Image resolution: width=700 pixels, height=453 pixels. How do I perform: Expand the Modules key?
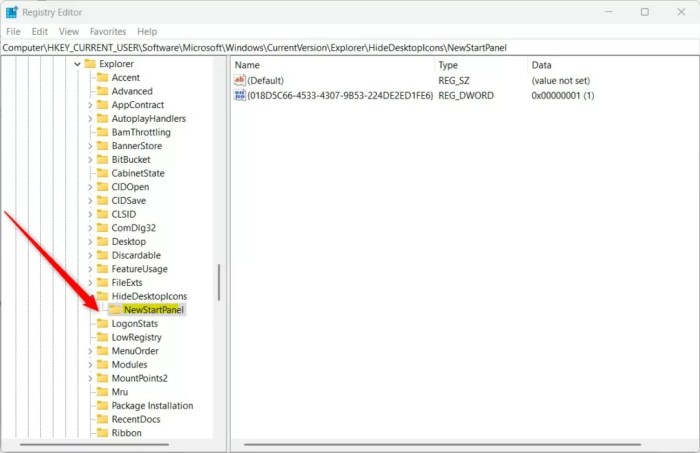pos(90,365)
